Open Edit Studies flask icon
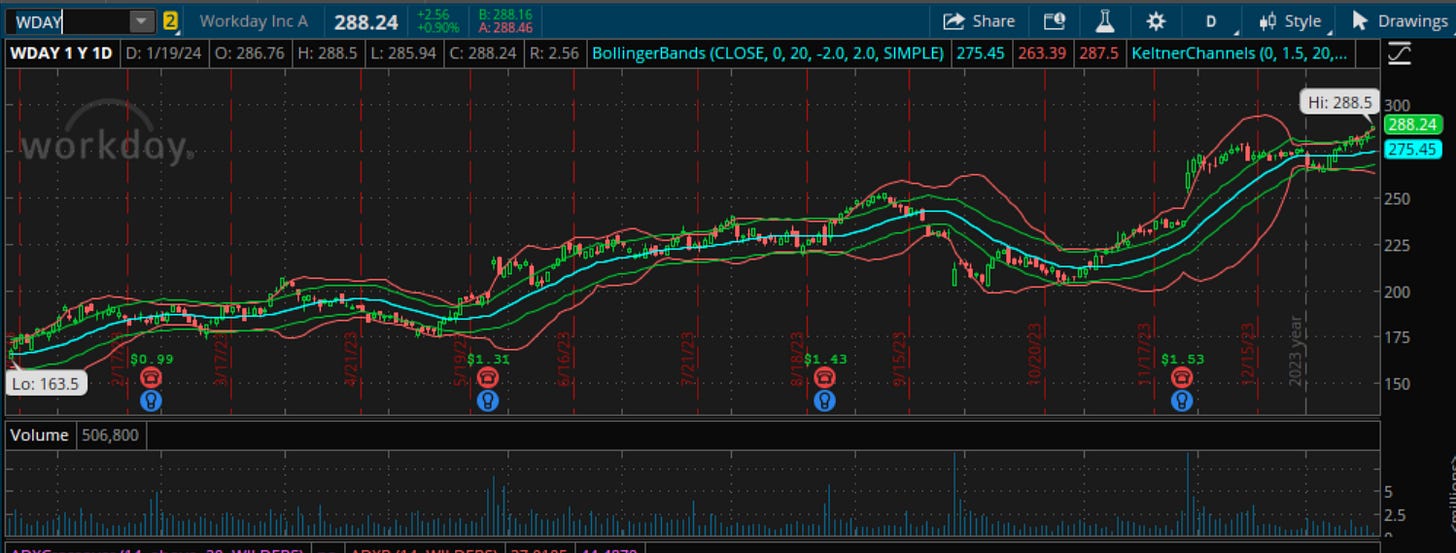1456x553 pixels. (1105, 21)
